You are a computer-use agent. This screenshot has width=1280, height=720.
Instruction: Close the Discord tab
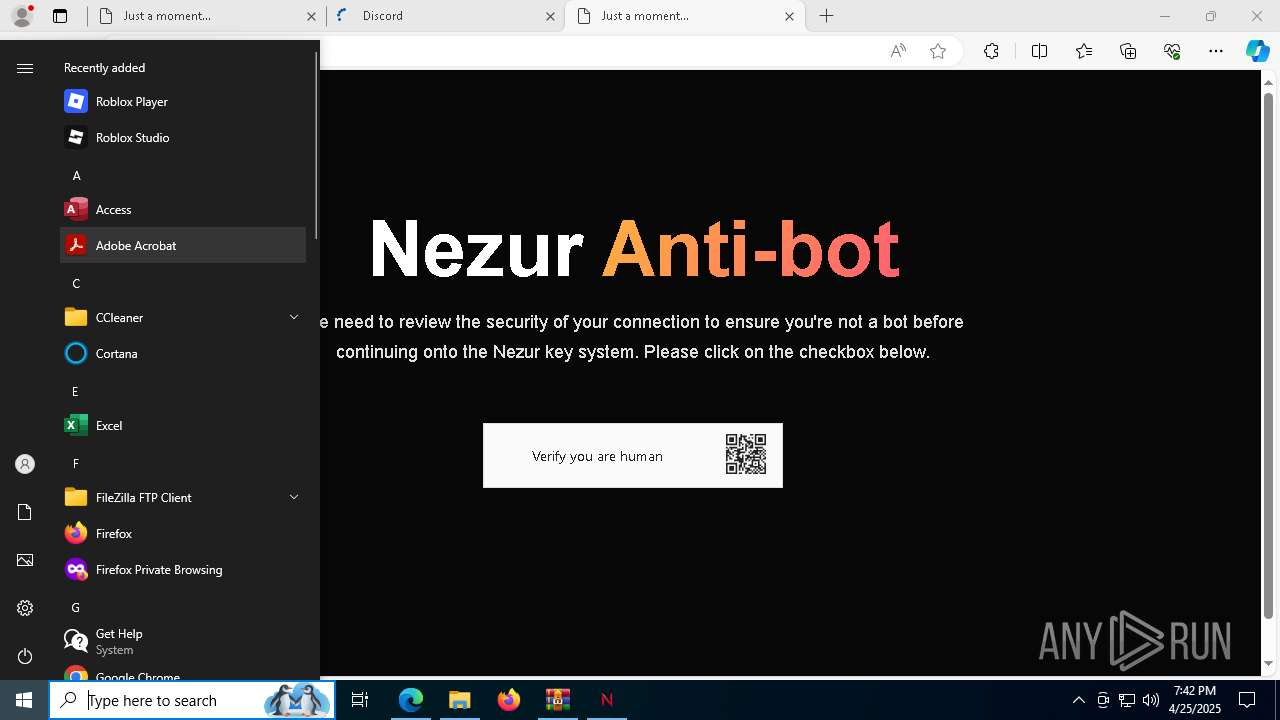click(x=549, y=16)
